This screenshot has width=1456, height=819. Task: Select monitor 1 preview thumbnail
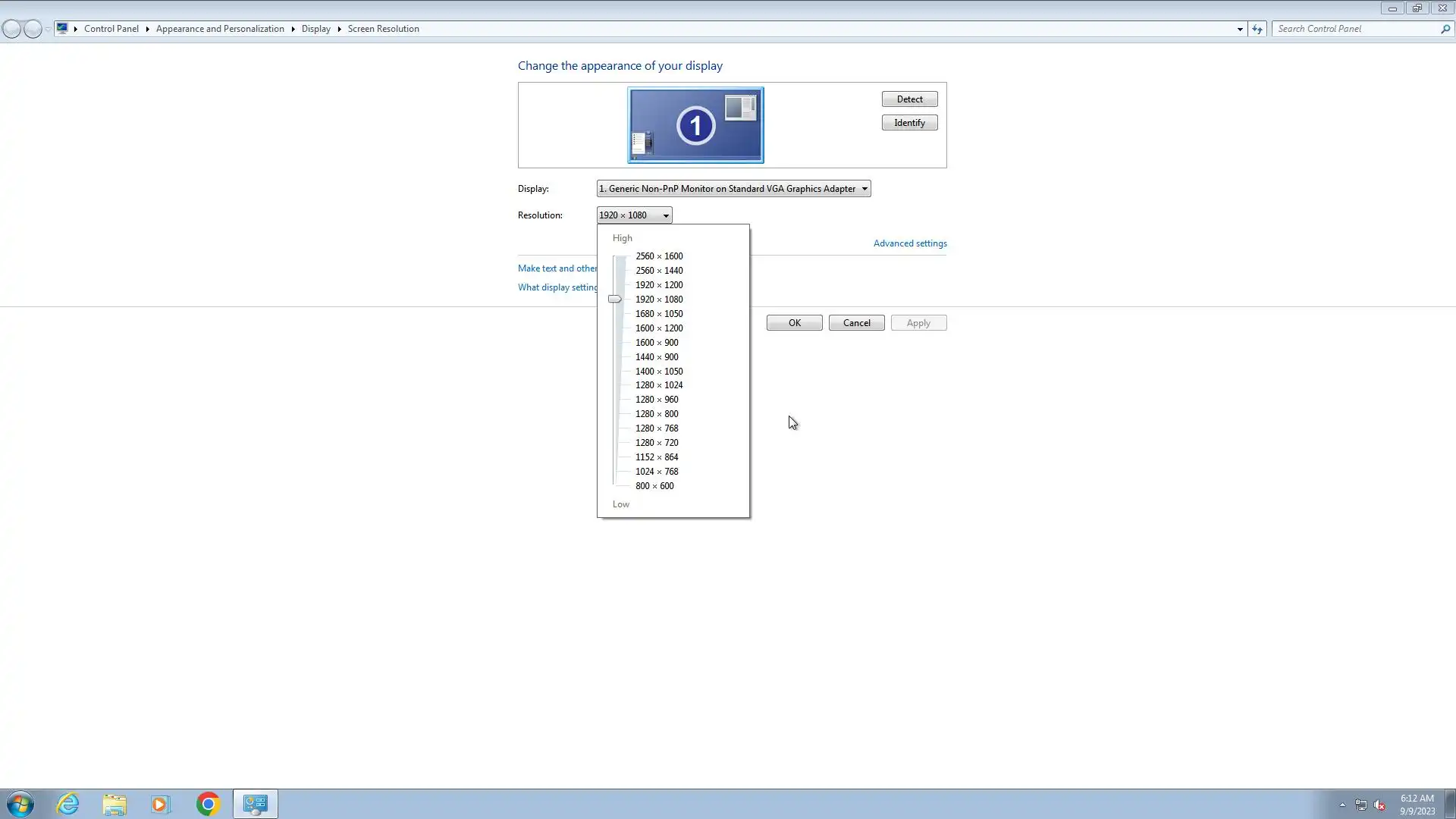click(x=695, y=125)
